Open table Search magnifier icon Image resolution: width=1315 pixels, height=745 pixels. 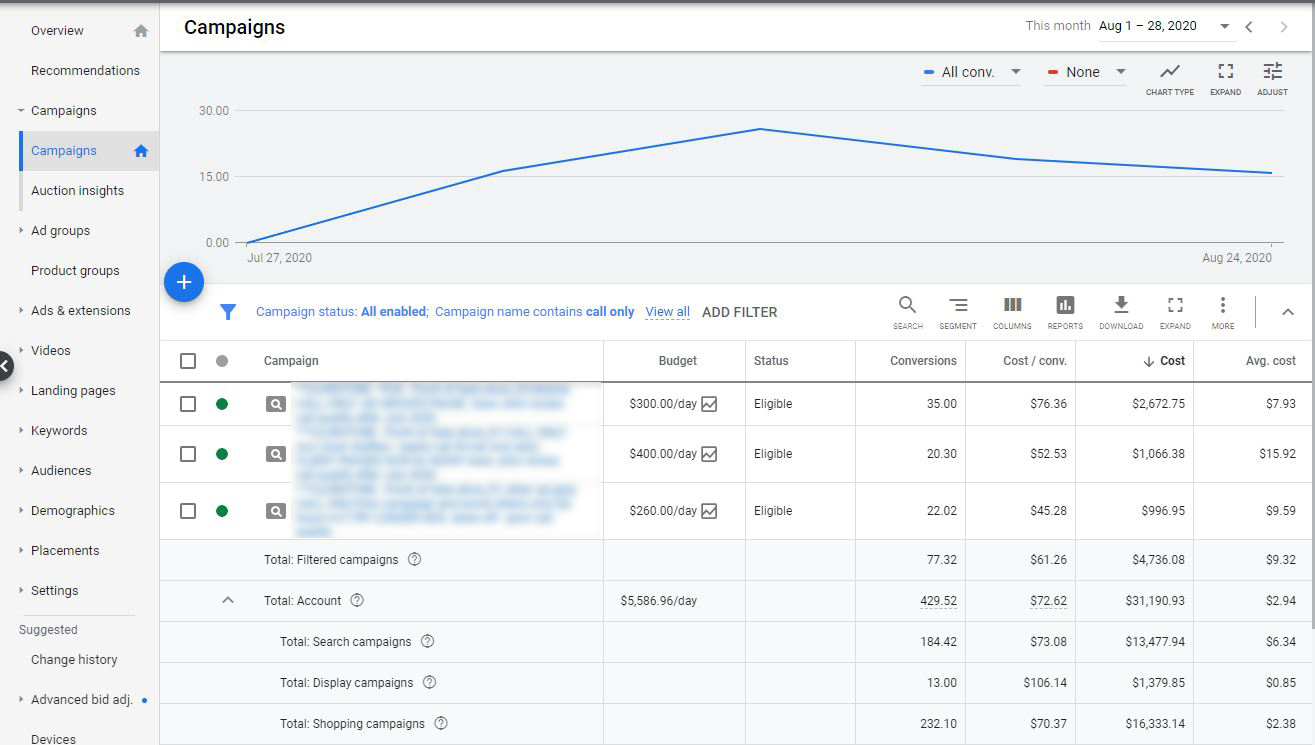907,305
